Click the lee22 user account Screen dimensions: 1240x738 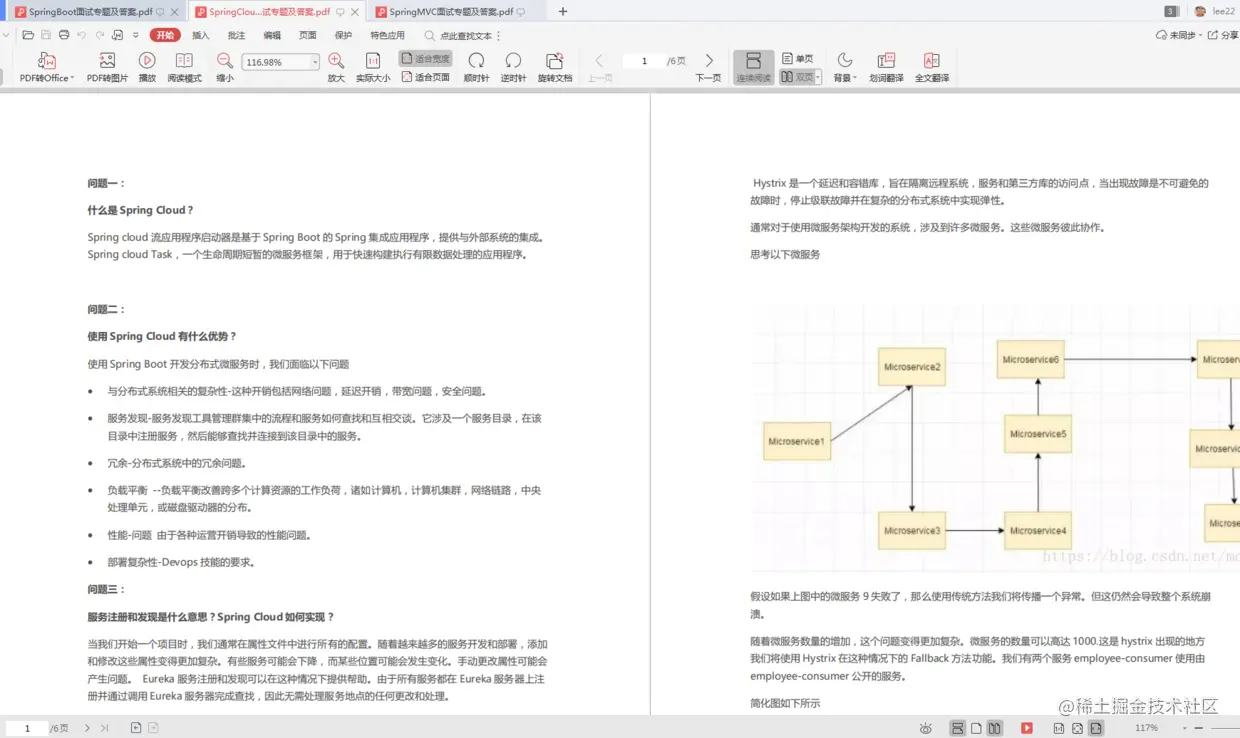(1215, 11)
